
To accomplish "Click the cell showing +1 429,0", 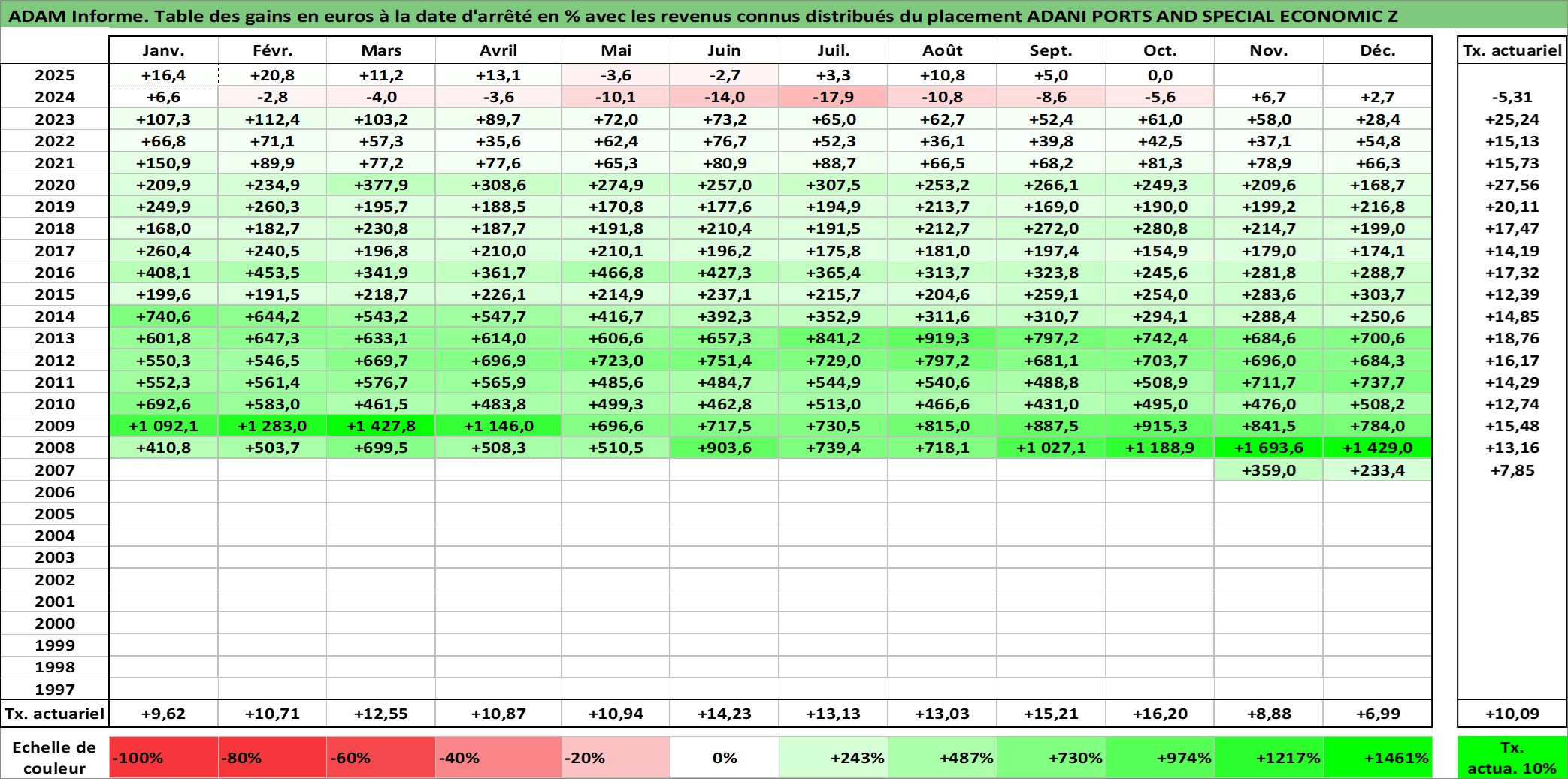I will (x=1377, y=448).
